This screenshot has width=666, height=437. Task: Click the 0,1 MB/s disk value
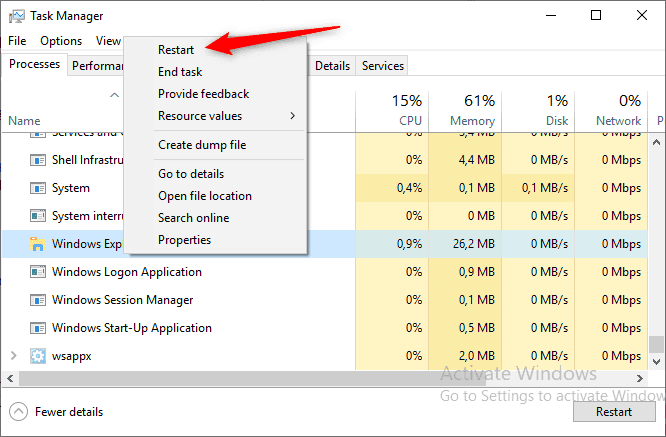coord(545,188)
